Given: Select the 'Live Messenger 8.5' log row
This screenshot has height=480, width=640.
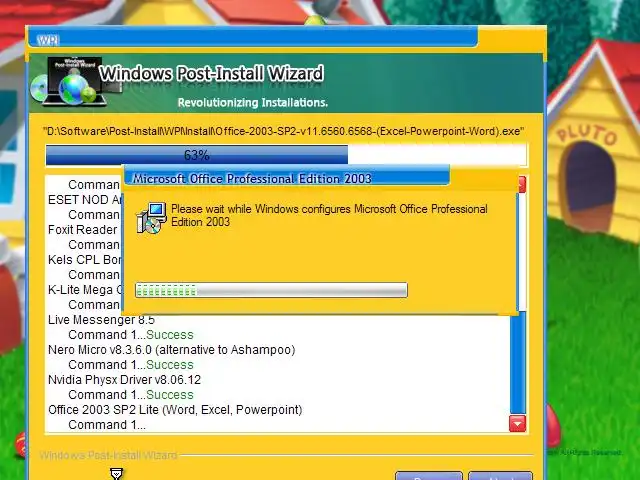Looking at the screenshot, I should pos(101,320).
